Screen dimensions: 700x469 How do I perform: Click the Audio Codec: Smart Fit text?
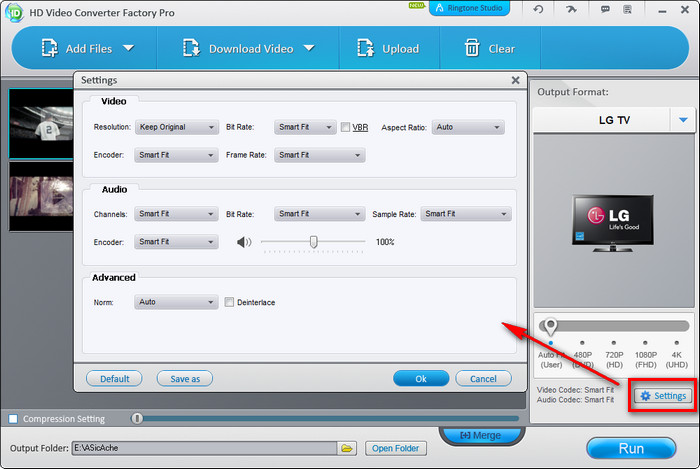pyautogui.click(x=575, y=400)
